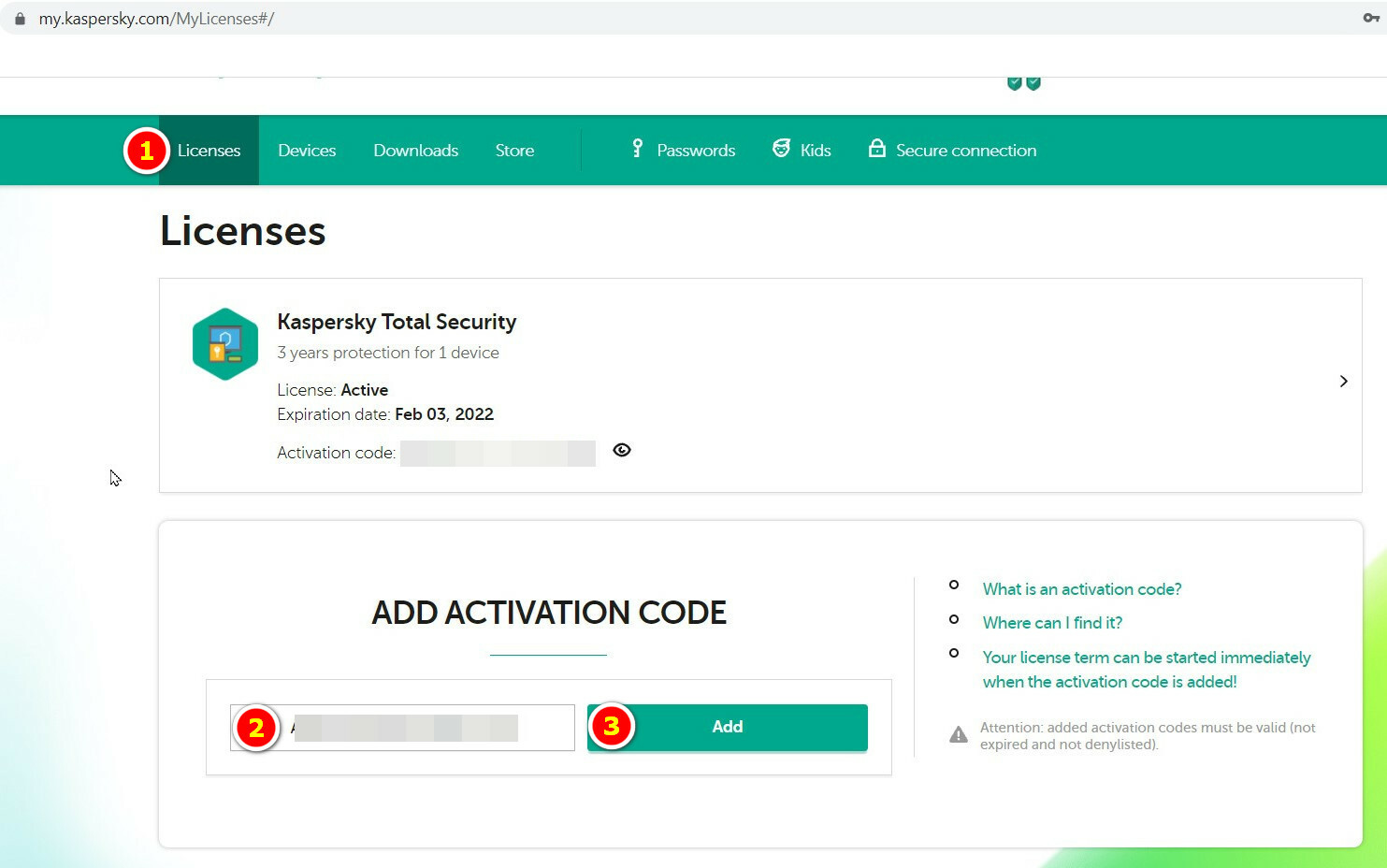The height and width of the screenshot is (868, 1387).
Task: Click the attention warning triangle icon
Action: coord(959,735)
